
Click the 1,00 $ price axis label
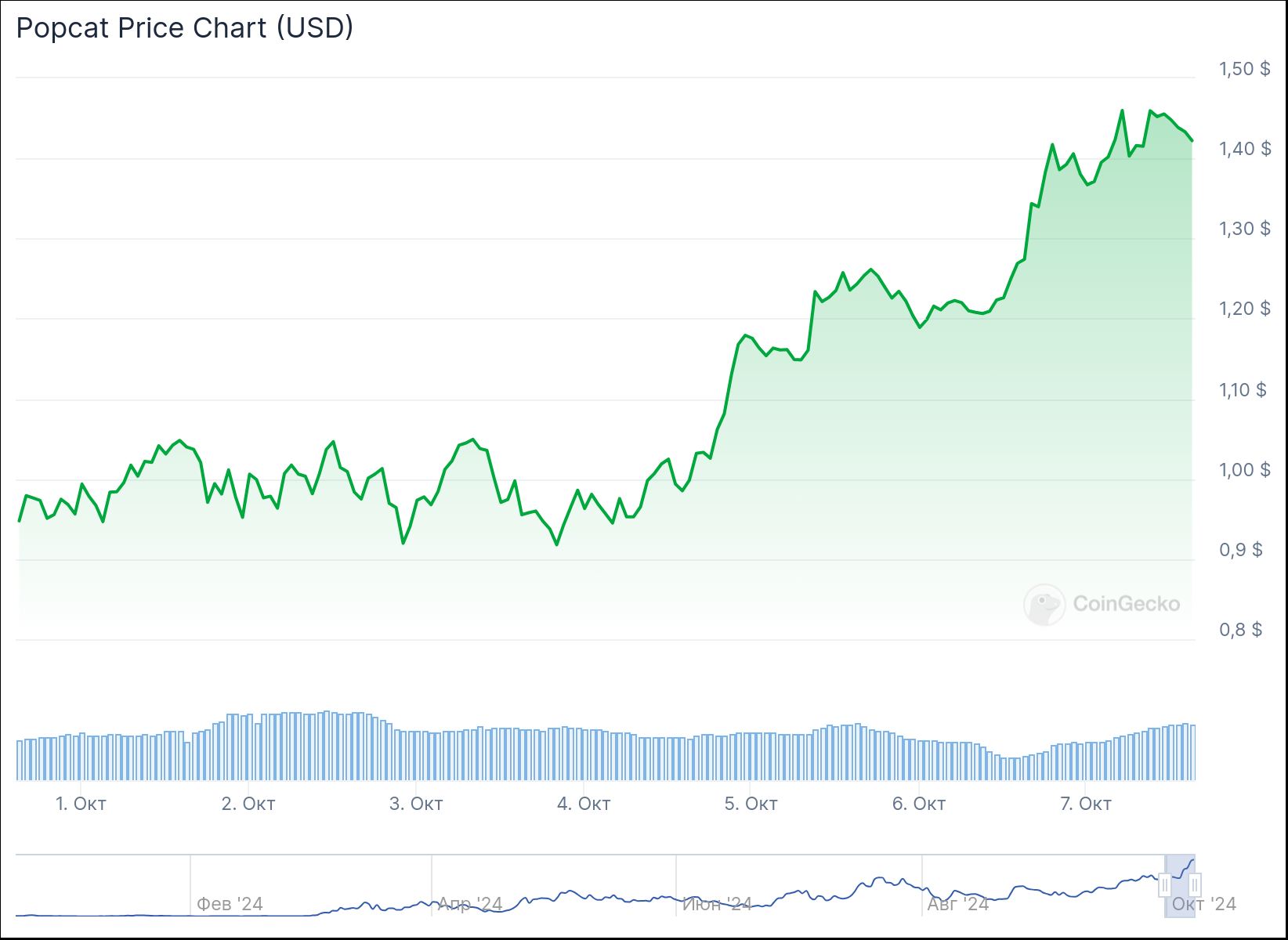pyautogui.click(x=1244, y=470)
